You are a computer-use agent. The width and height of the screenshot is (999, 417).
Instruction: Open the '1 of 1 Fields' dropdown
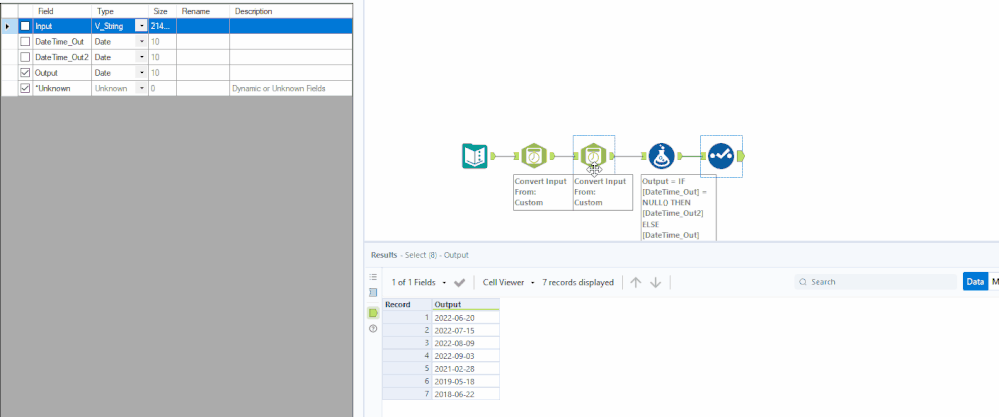419,282
